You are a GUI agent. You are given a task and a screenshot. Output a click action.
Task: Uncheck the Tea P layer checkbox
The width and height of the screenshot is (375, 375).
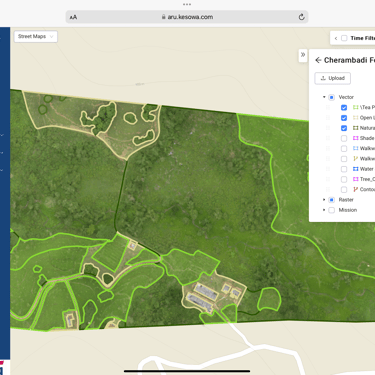(x=344, y=108)
